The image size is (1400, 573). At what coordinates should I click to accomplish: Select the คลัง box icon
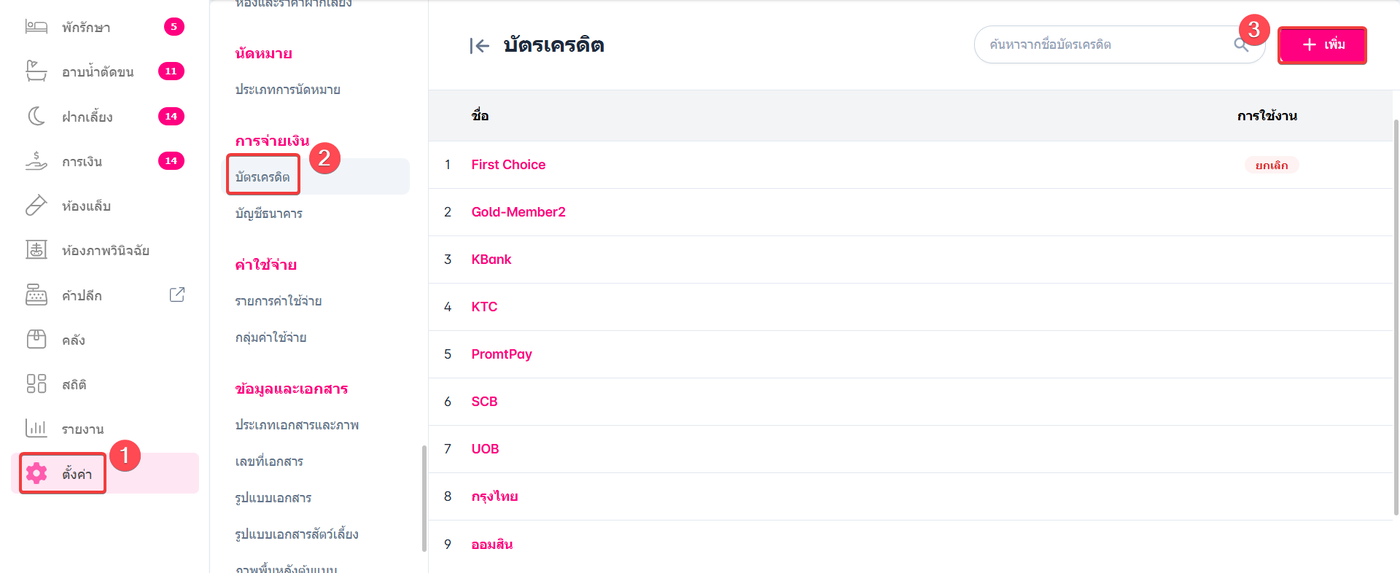pos(36,339)
